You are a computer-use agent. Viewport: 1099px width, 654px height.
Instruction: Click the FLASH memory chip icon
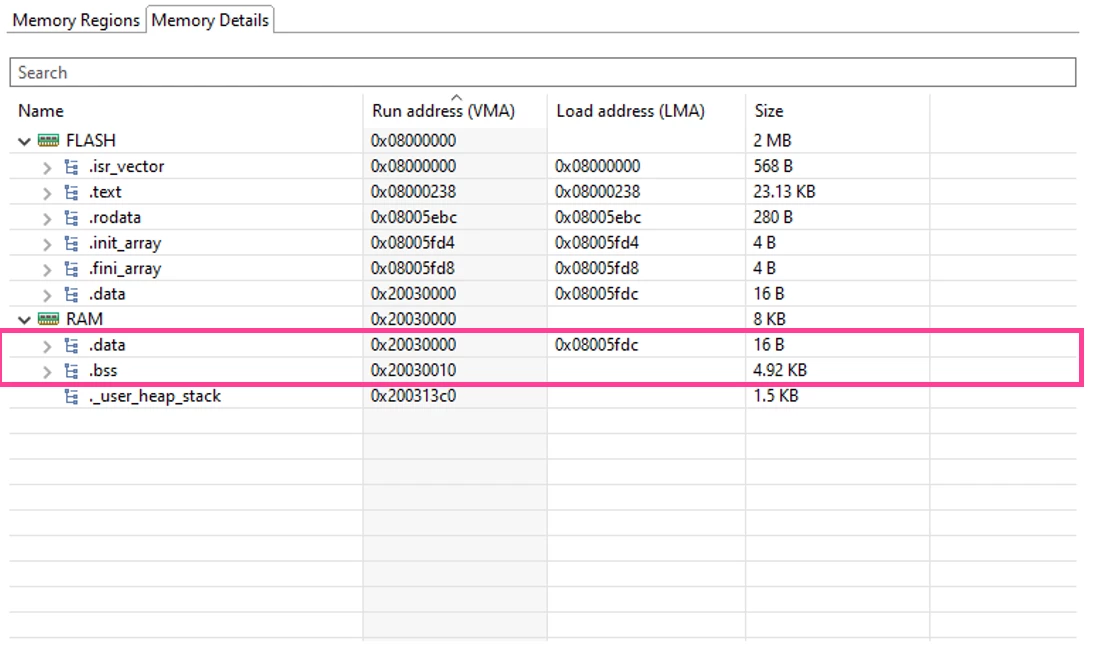[x=48, y=140]
